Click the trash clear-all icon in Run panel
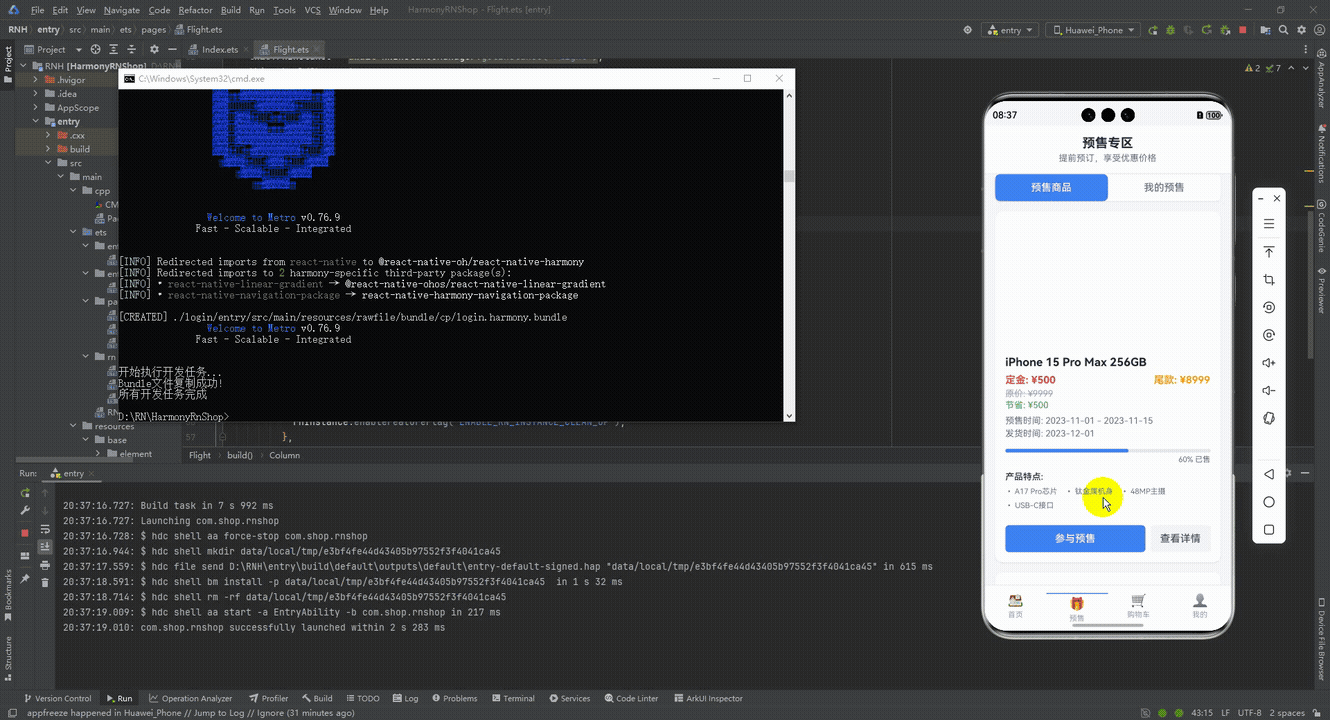The image size is (1330, 720). point(45,582)
